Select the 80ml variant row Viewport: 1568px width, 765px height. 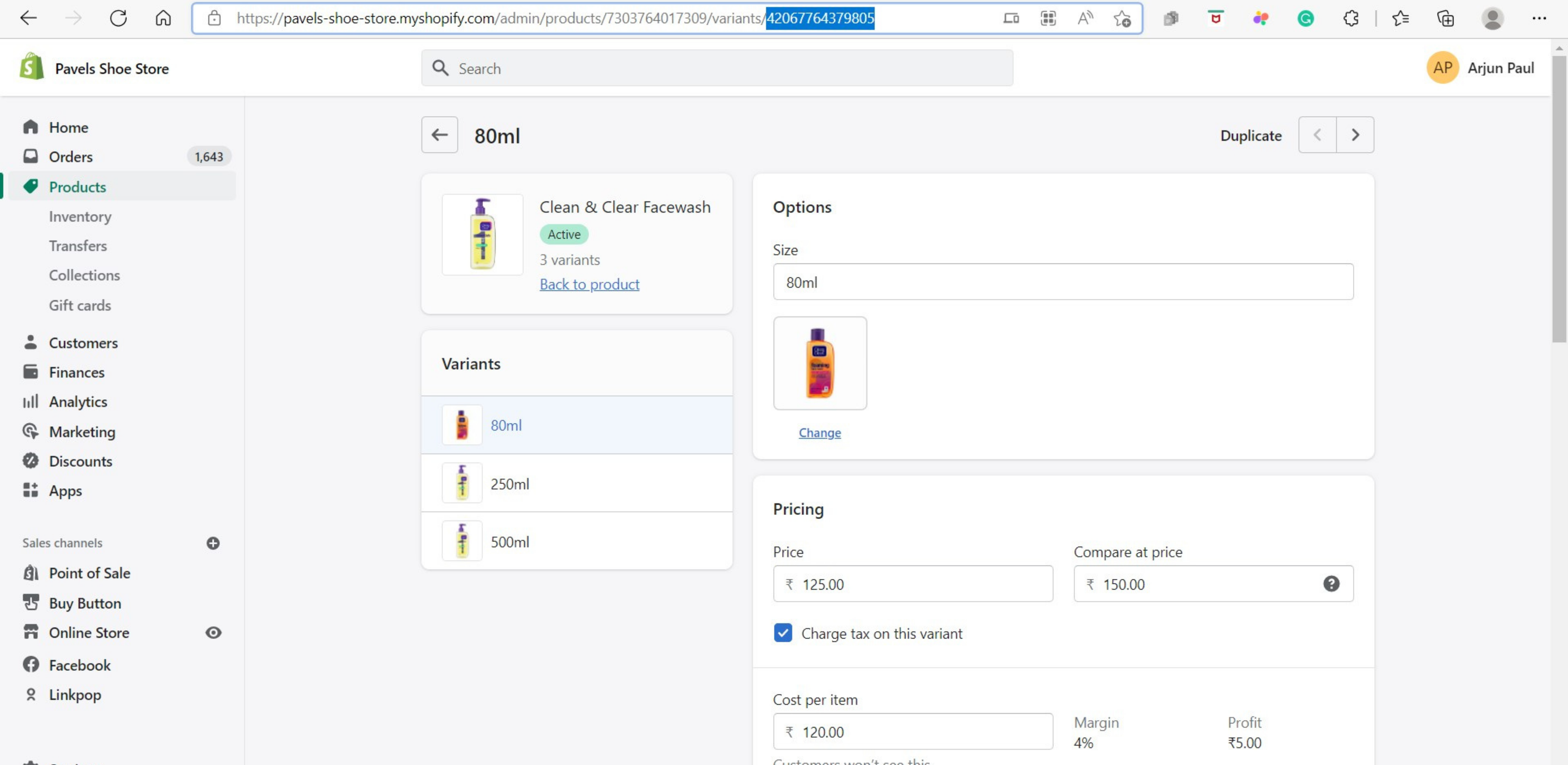576,425
